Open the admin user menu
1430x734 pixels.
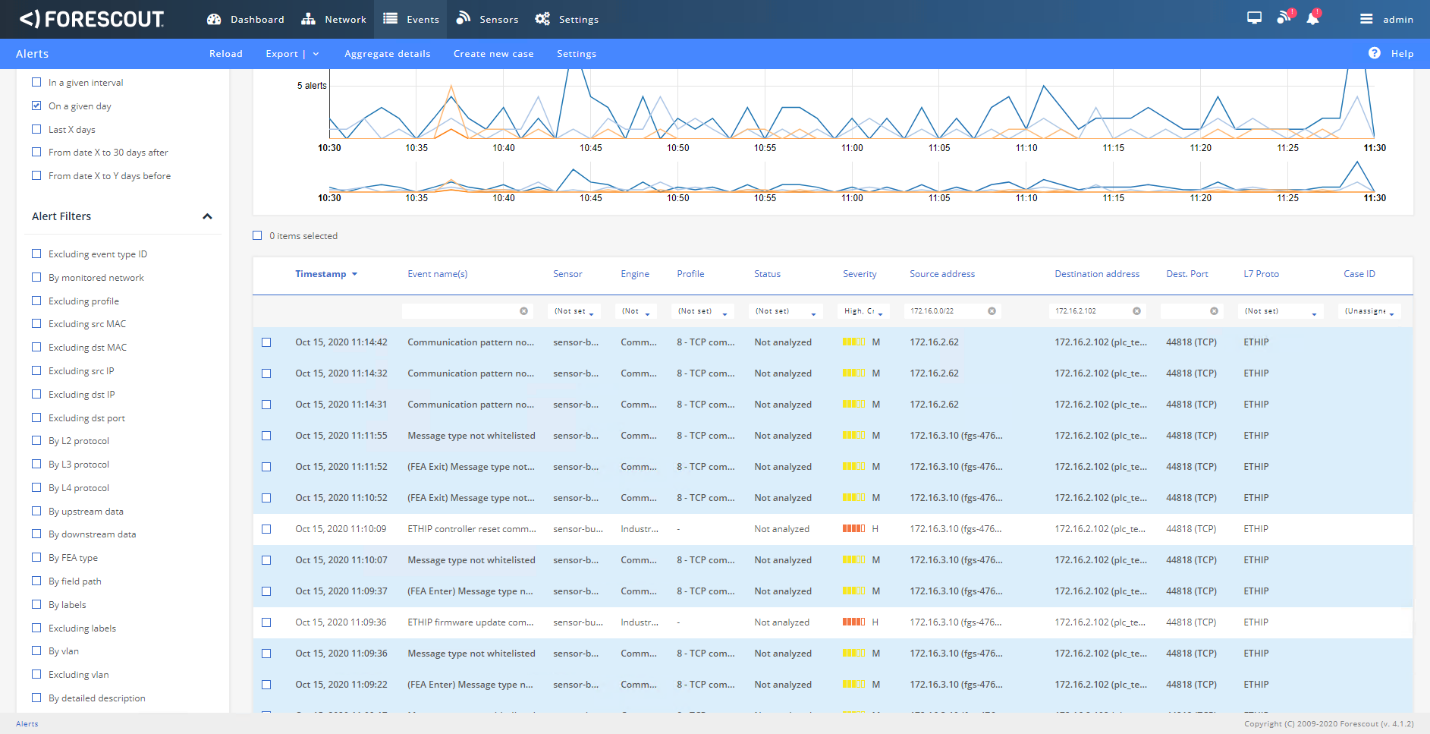1398,19
